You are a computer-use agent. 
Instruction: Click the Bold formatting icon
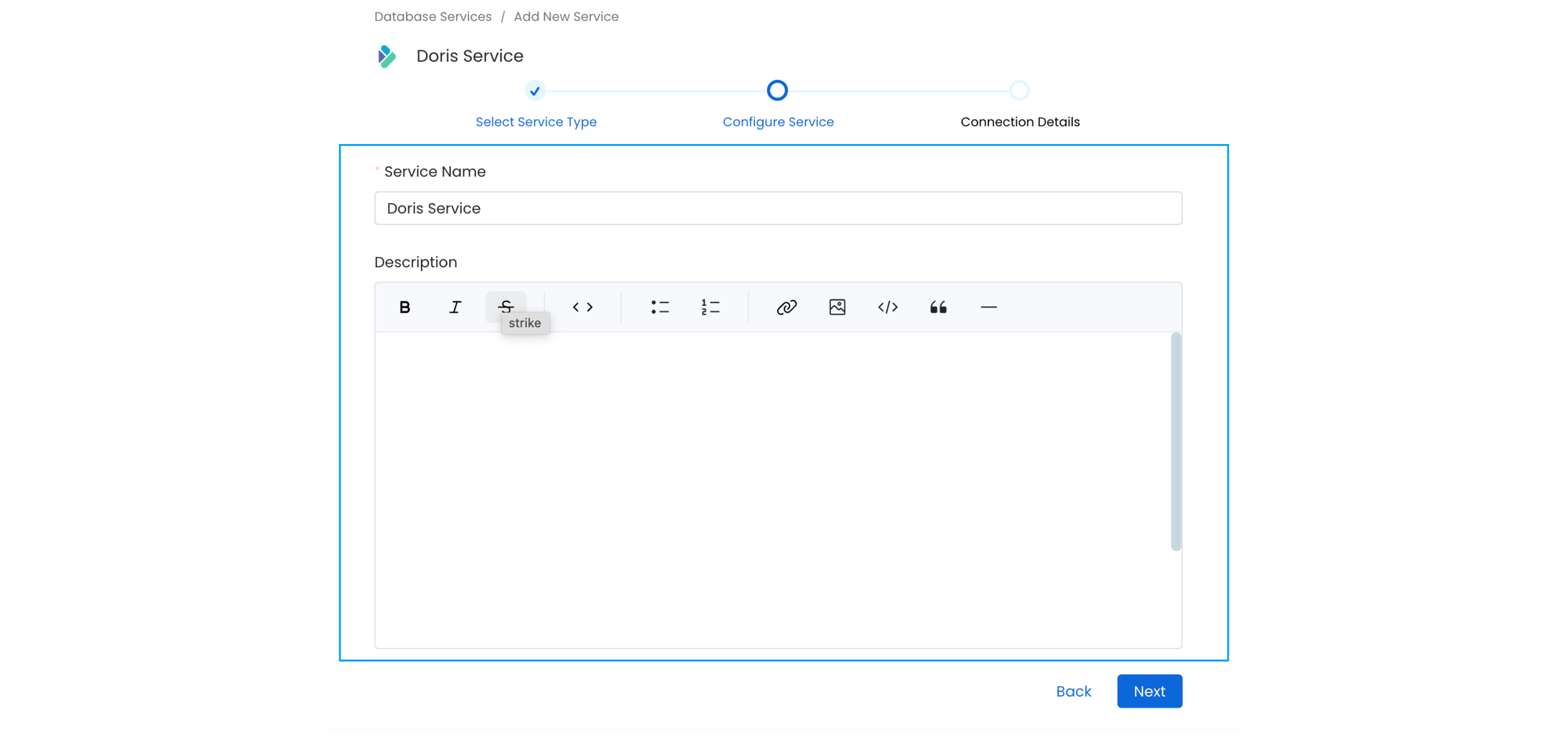click(x=406, y=306)
